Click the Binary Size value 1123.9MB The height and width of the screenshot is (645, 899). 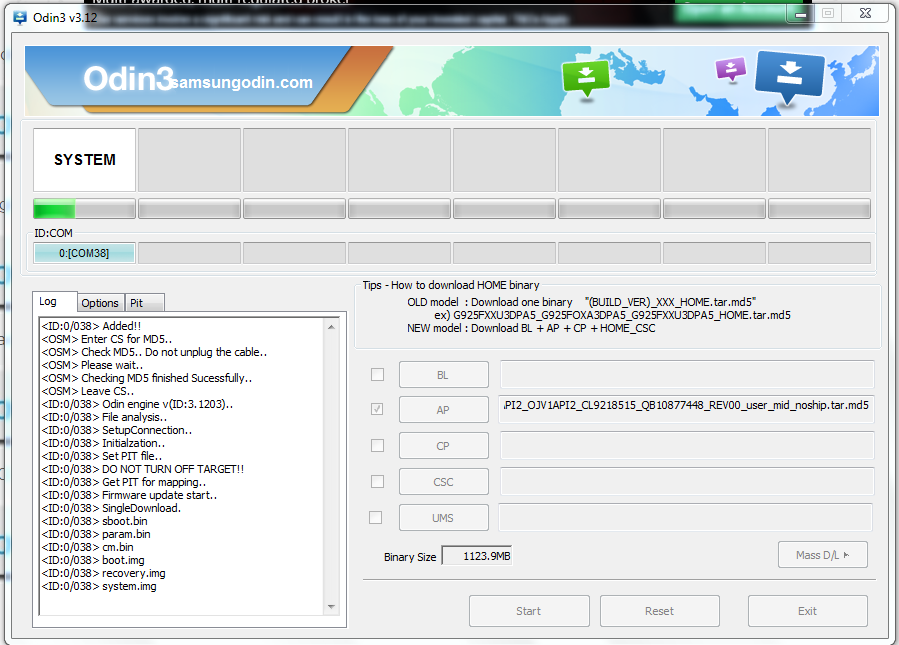[477, 556]
